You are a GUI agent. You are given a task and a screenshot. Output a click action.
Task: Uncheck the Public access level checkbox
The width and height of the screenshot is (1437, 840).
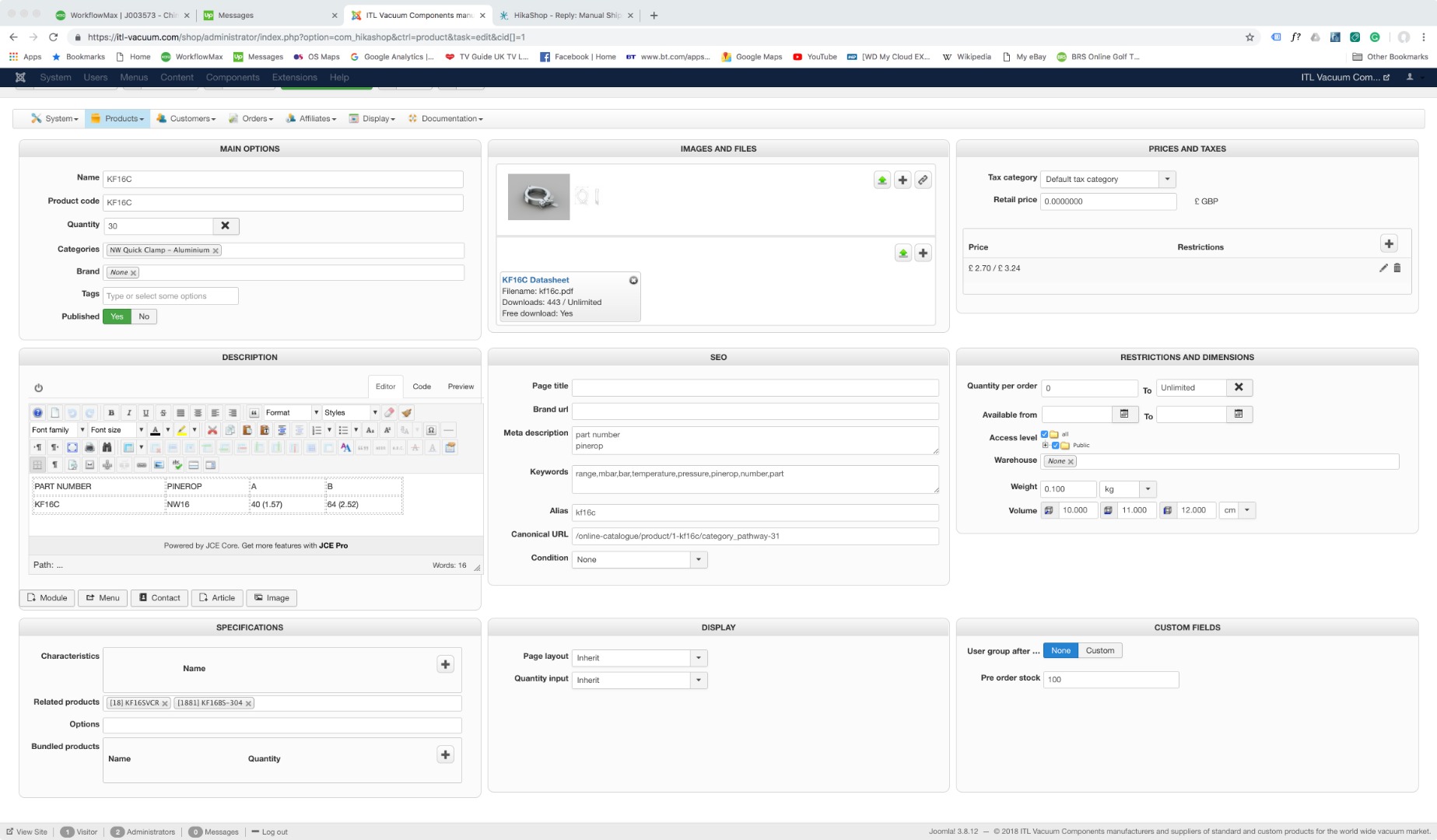[x=1056, y=446]
